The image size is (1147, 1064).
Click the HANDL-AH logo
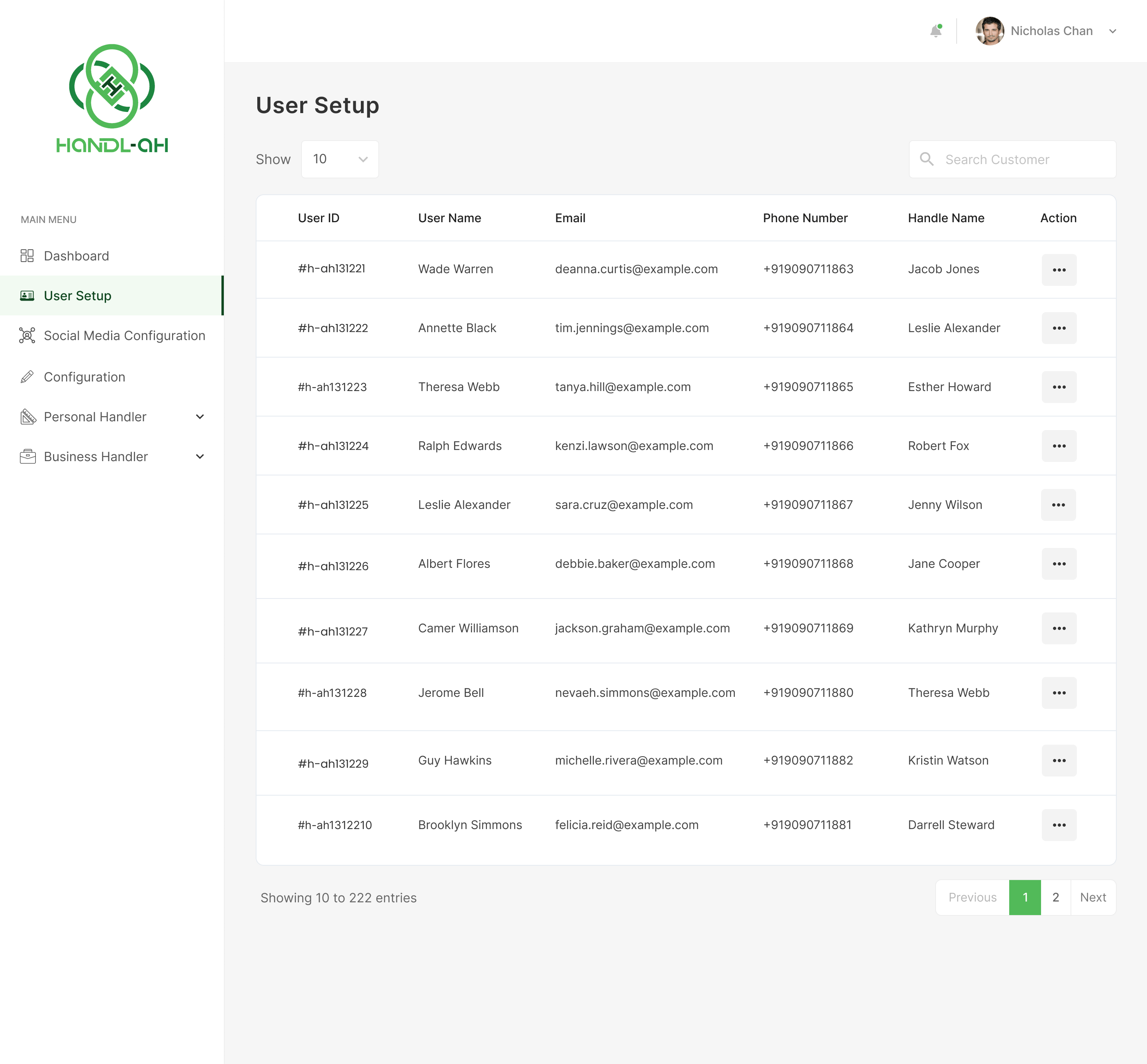point(112,98)
